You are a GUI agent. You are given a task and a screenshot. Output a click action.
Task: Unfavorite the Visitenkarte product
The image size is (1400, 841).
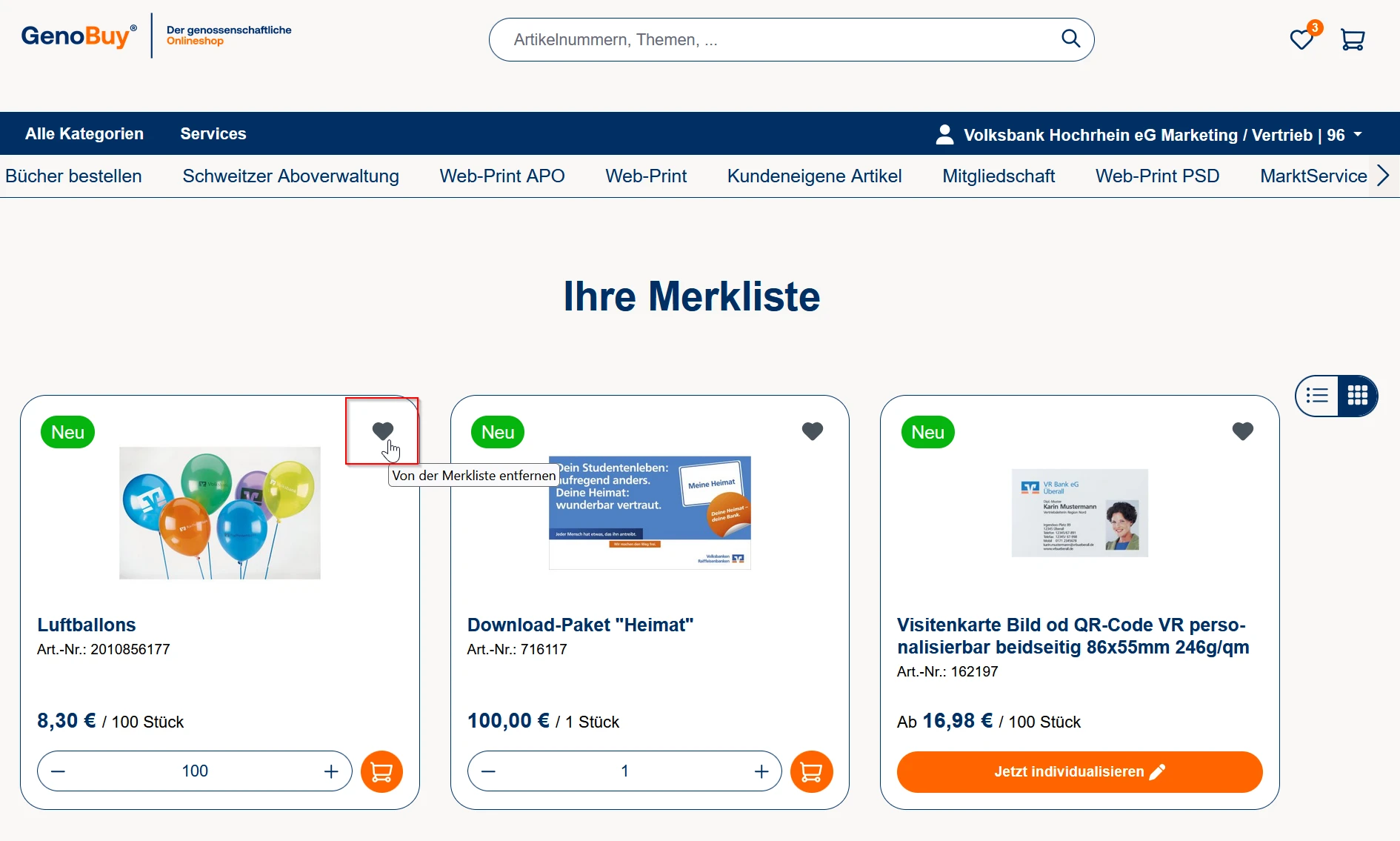click(1242, 431)
